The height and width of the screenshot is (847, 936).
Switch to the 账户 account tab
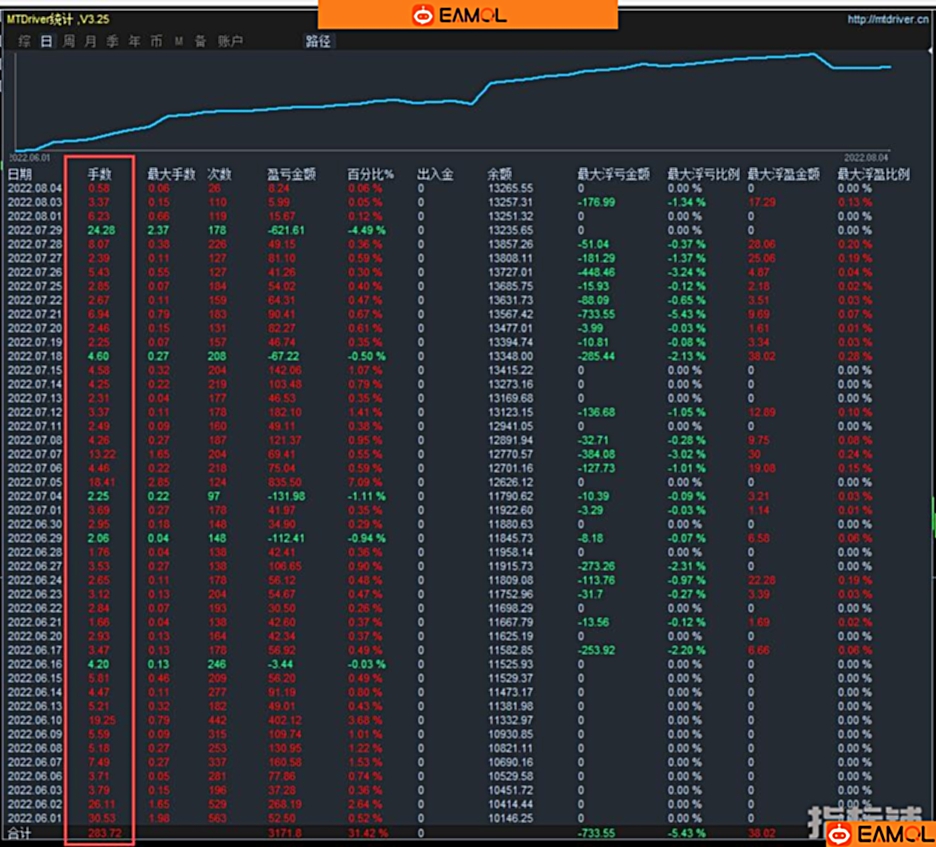point(230,41)
